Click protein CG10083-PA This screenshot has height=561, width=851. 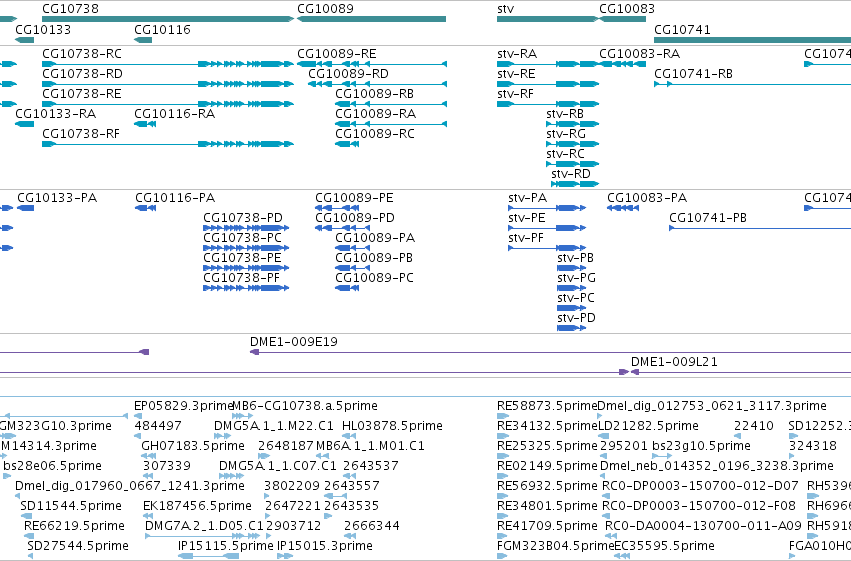pos(647,197)
